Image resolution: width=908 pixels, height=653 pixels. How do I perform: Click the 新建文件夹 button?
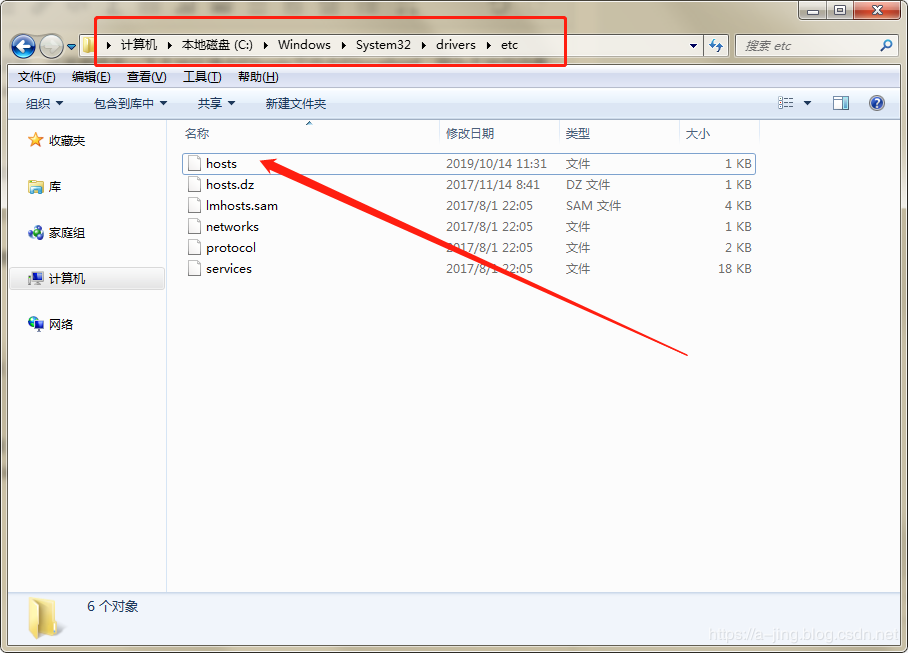point(295,103)
